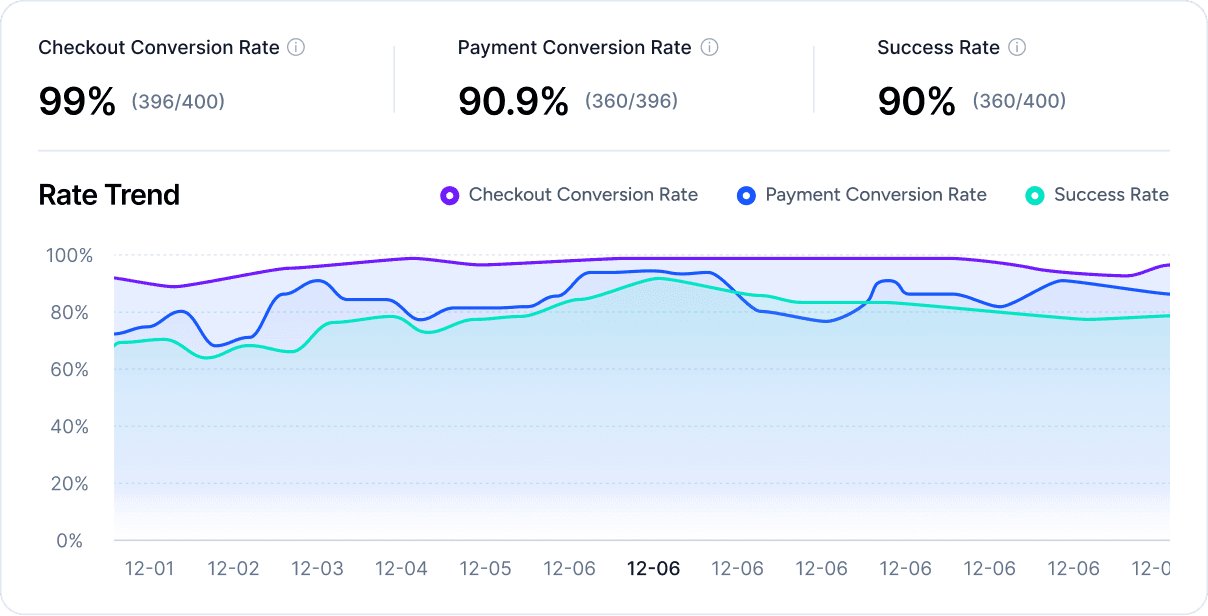Viewport: 1208px width, 616px height.
Task: Click the 12-04 axis date label
Action: tap(401, 568)
